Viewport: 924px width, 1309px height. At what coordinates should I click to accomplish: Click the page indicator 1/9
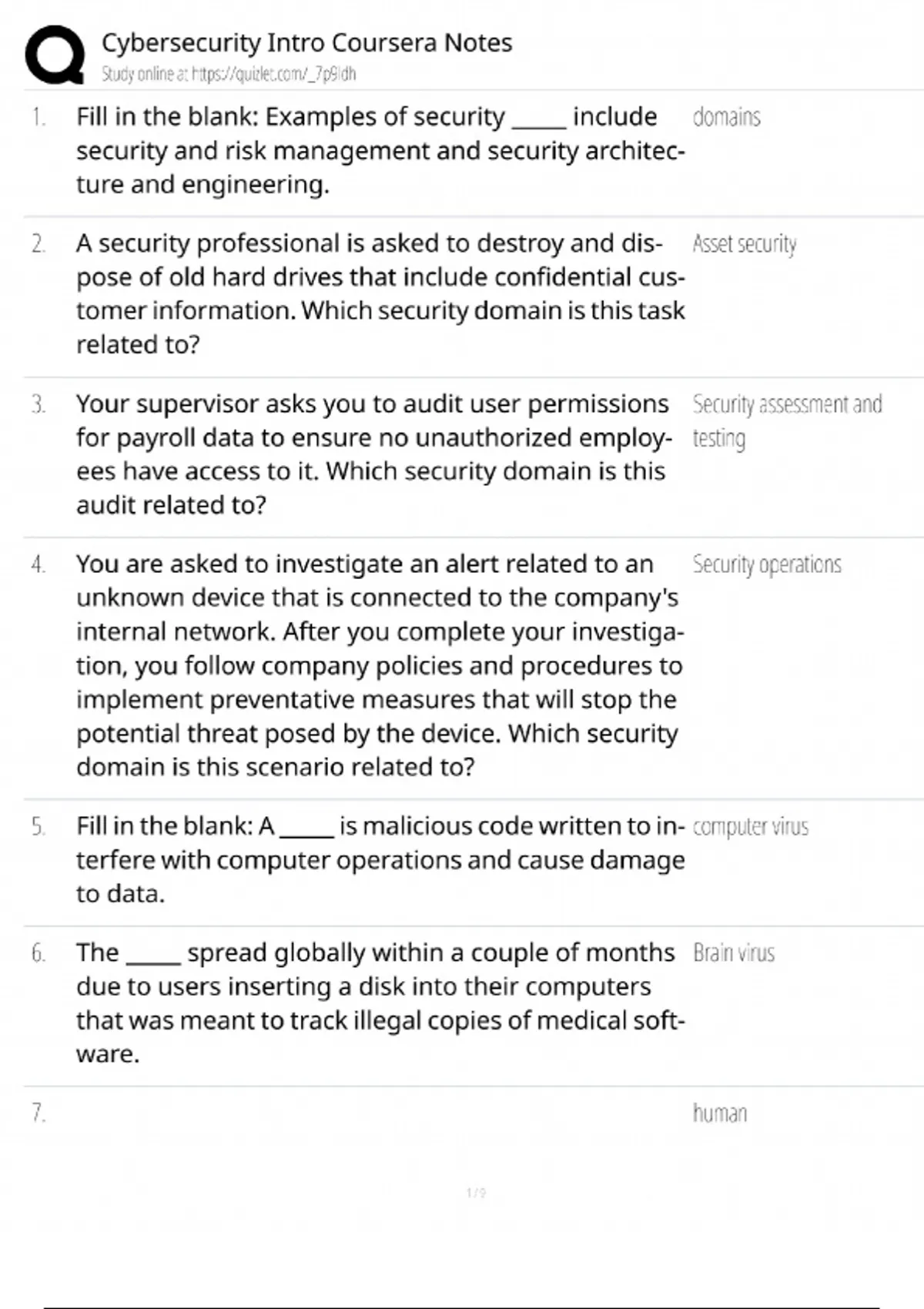[x=476, y=1193]
